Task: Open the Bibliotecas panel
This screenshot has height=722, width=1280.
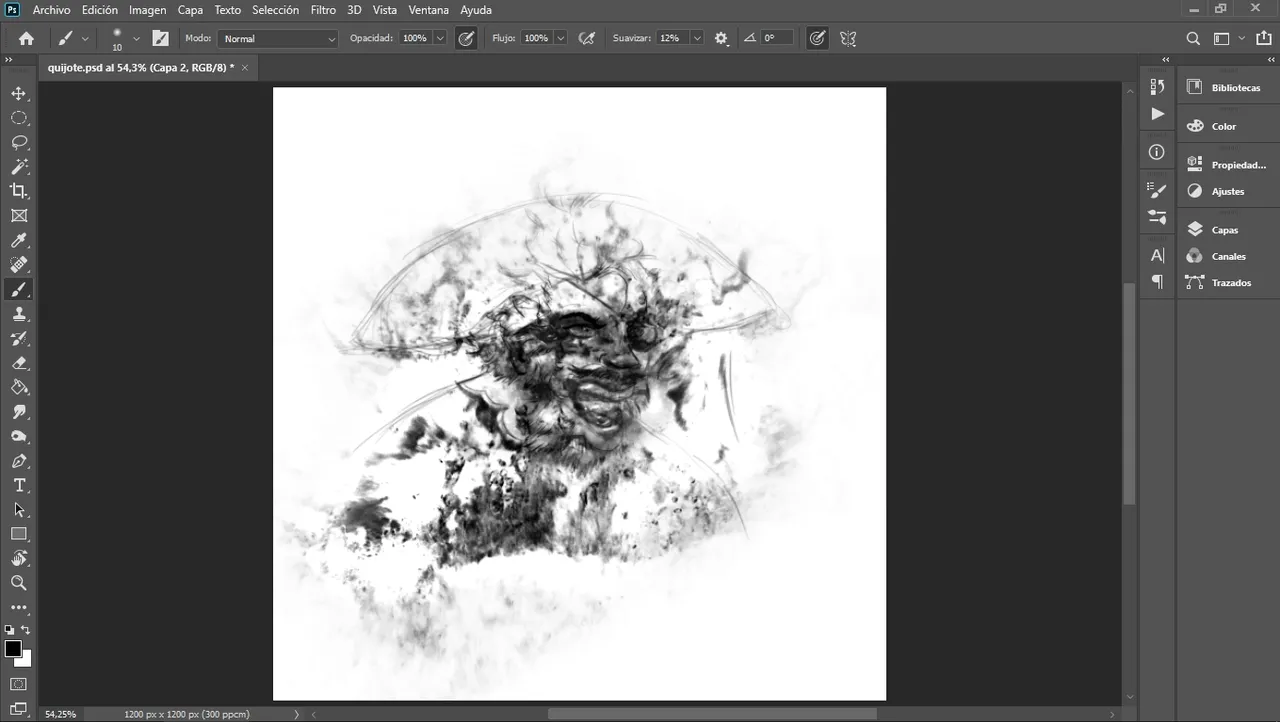Action: coord(1226,87)
